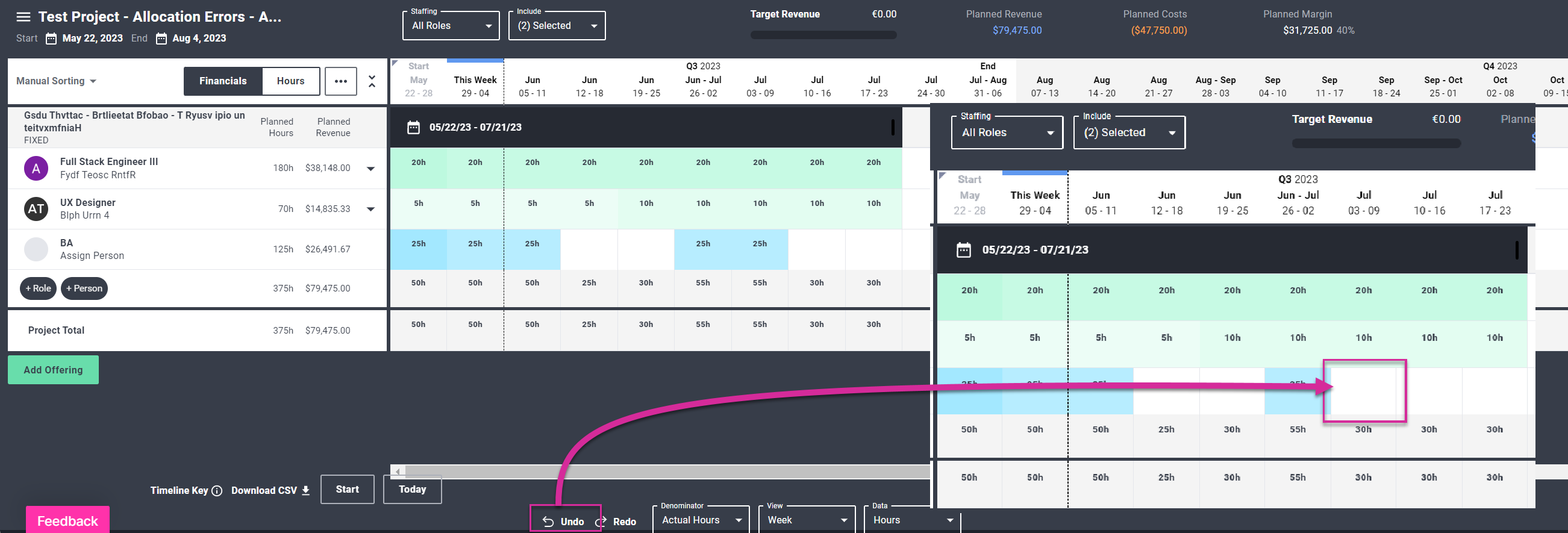
Task: Open the View Week dropdown
Action: point(807,520)
